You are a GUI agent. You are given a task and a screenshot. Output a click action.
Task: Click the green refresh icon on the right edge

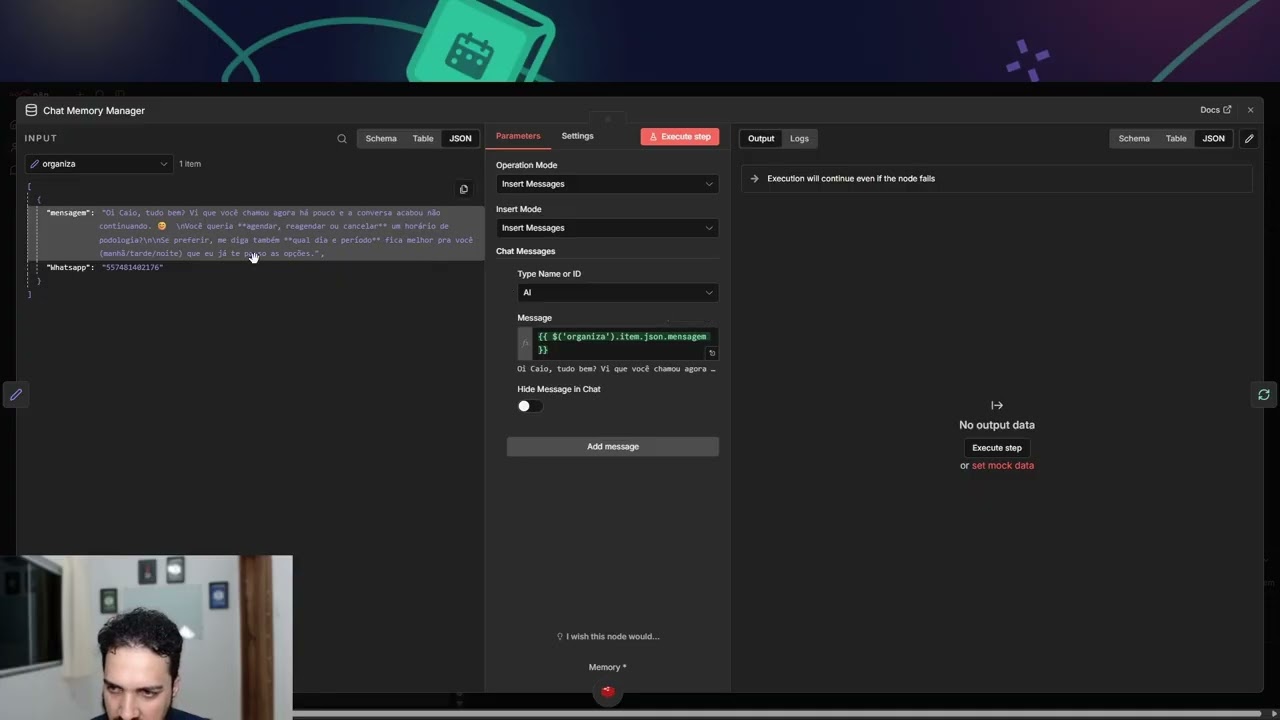coord(1264,395)
